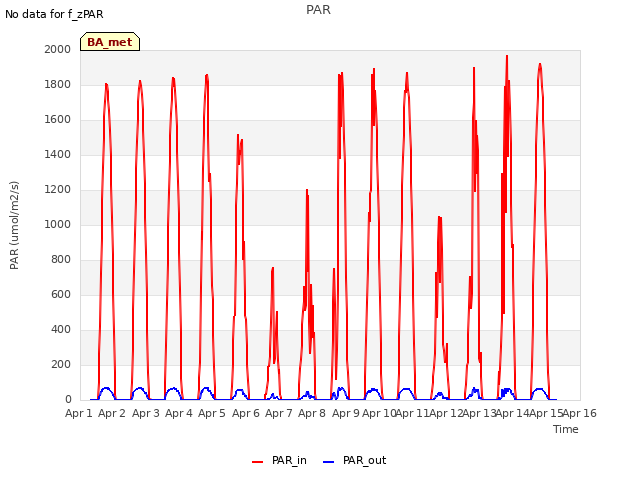This screenshot has height=480, width=640.
Task: Click the 0 y-axis tick label
Action: [x=68, y=400]
